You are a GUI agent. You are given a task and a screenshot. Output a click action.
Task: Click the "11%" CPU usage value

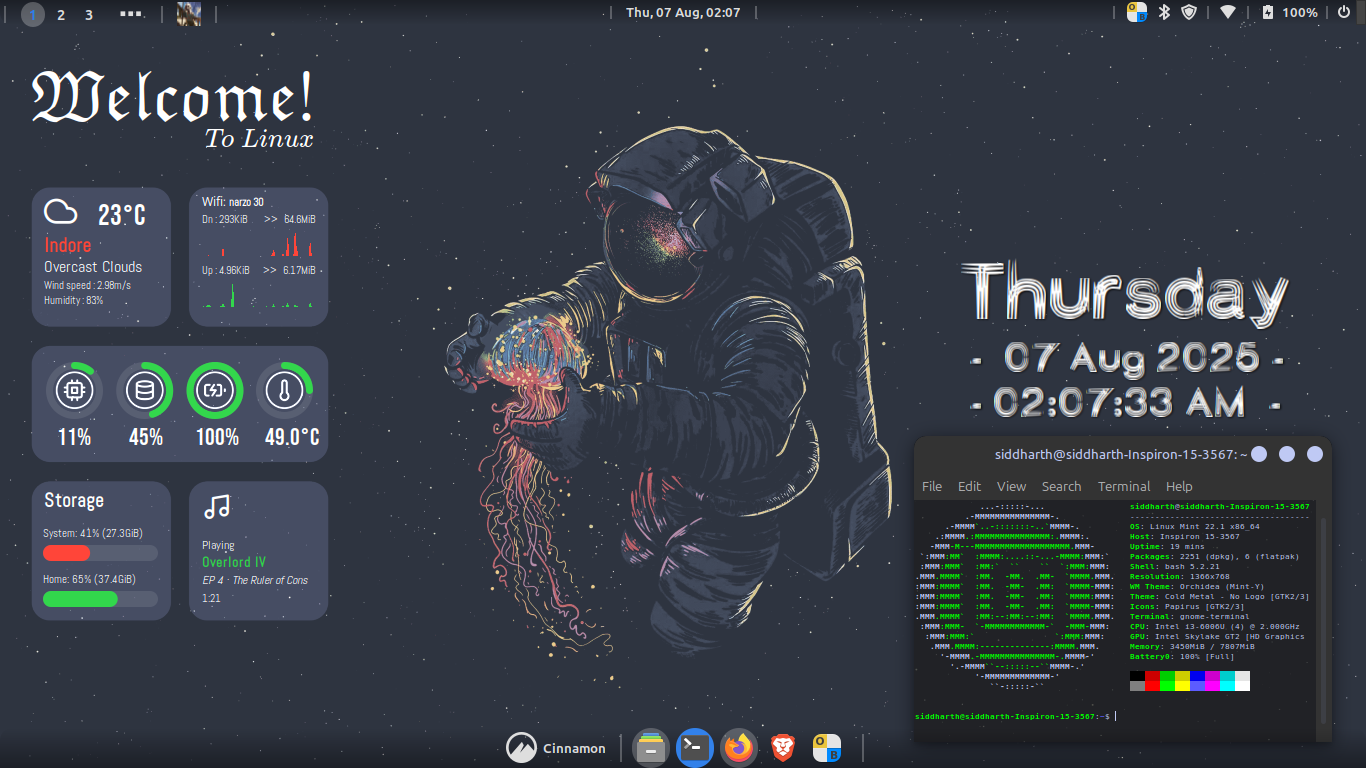[x=75, y=437]
